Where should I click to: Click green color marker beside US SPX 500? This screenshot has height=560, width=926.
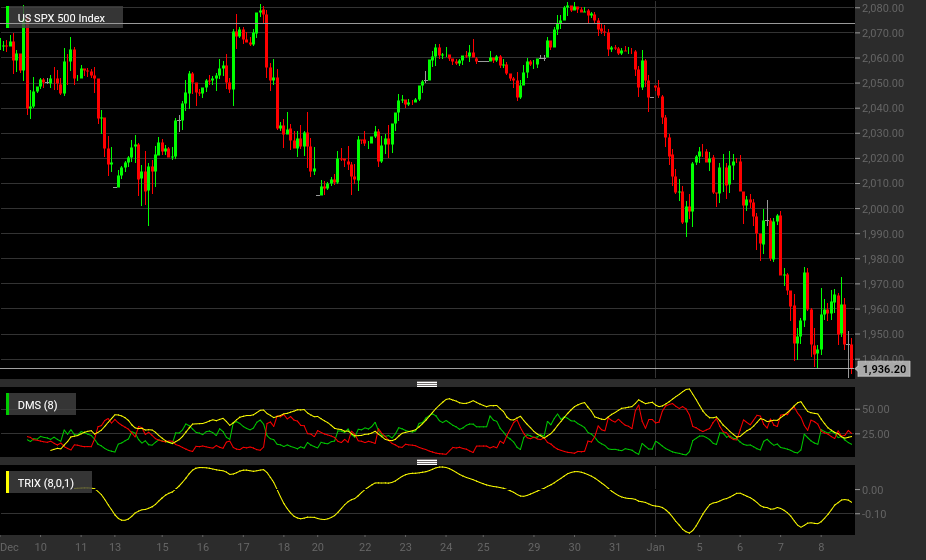pos(8,17)
